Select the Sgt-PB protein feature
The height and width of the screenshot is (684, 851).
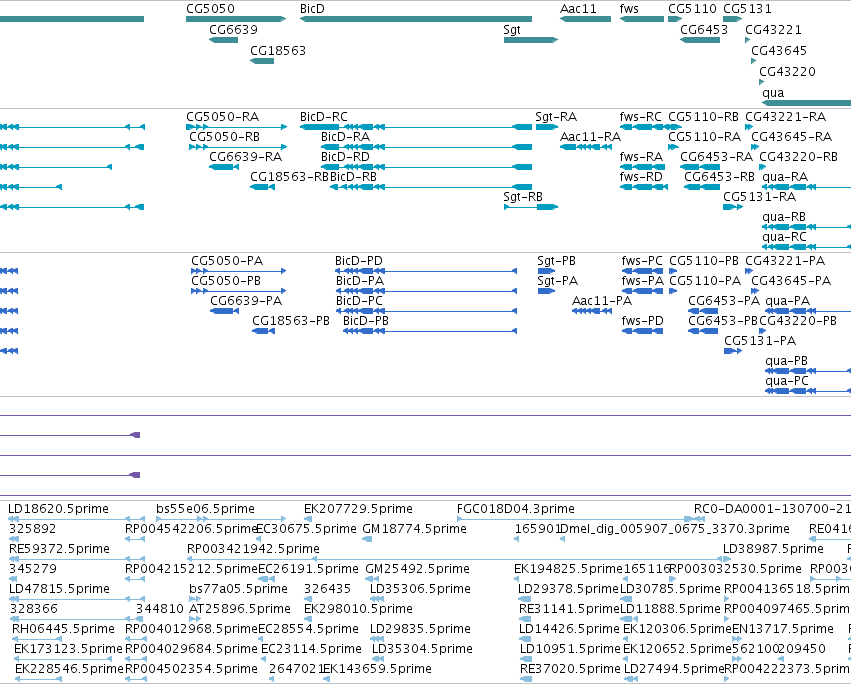[546, 271]
